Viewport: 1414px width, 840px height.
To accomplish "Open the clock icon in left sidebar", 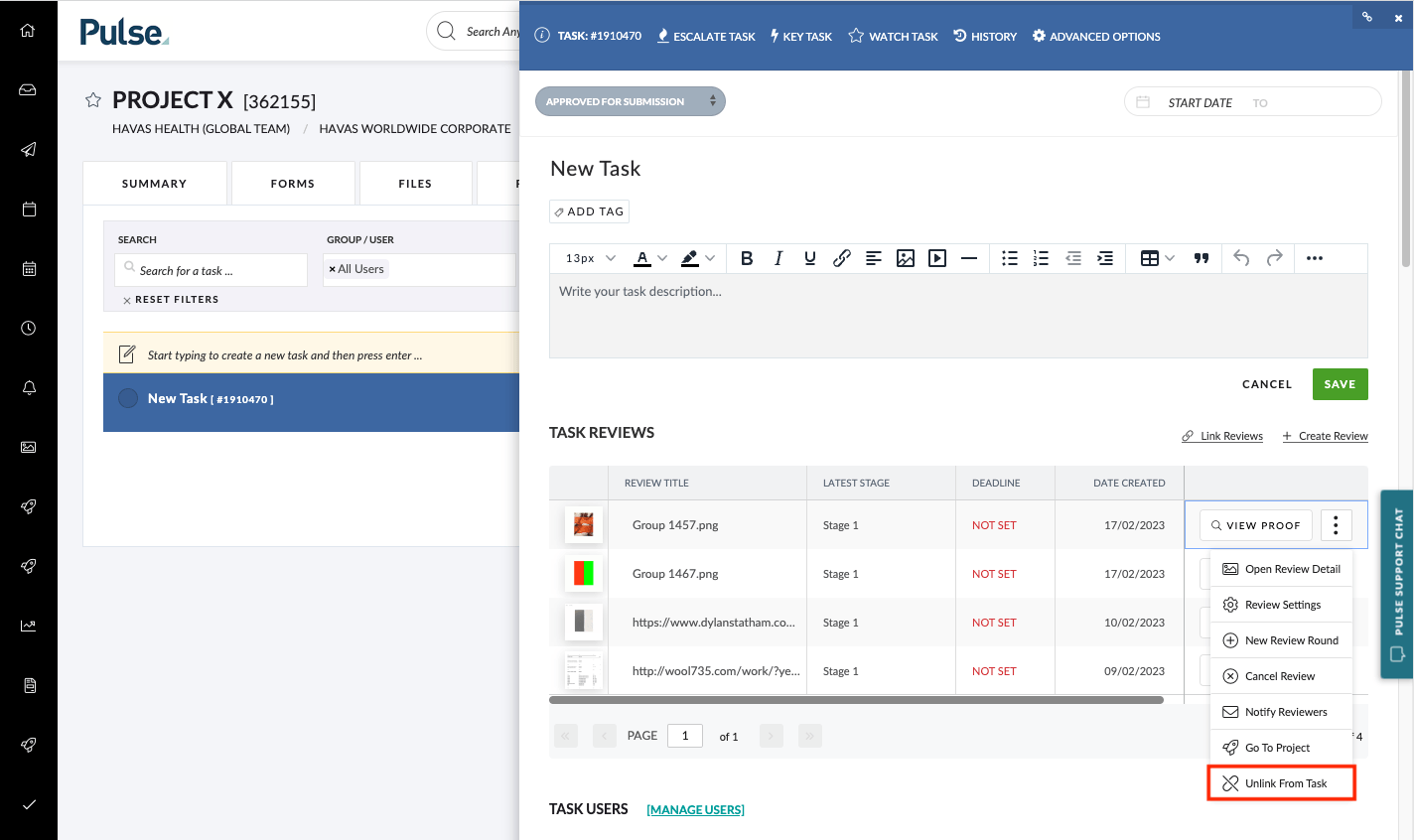I will tap(28, 328).
